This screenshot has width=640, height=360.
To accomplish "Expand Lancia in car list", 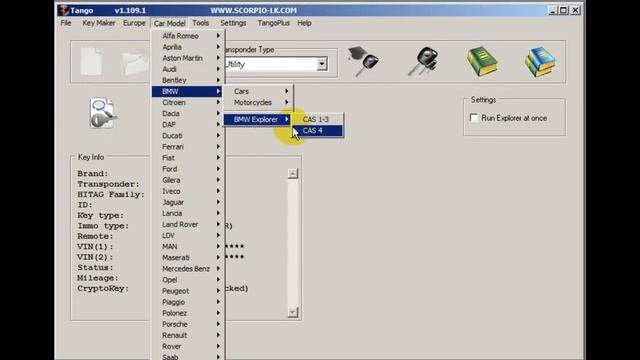I will click(188, 213).
